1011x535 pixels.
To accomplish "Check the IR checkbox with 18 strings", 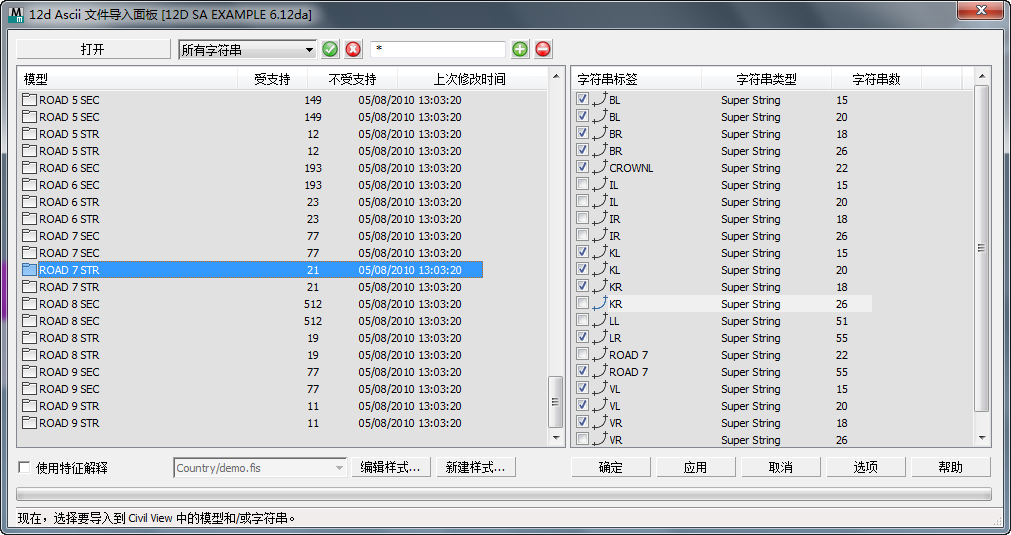I will point(583,218).
